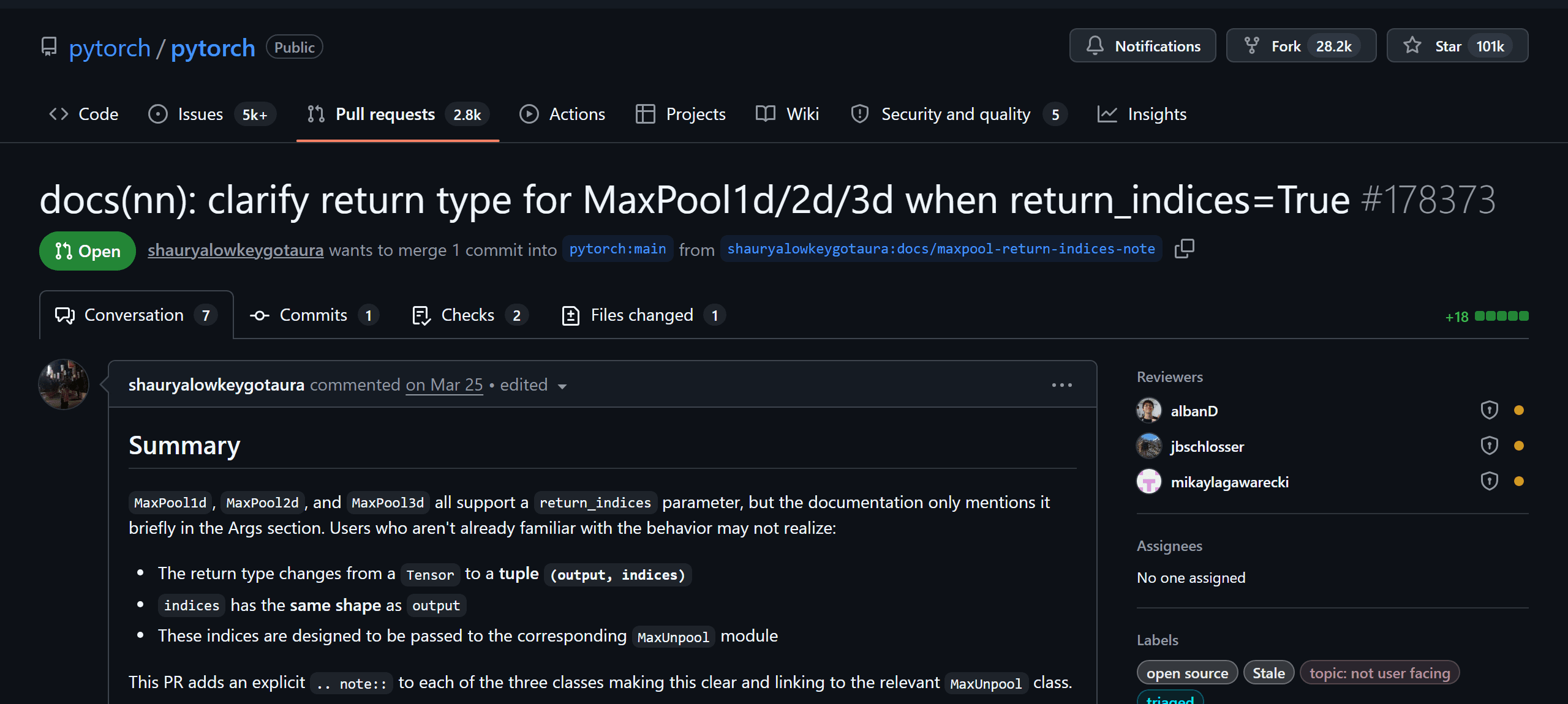Switch to the Checks tab
1568x704 pixels.
coord(470,315)
